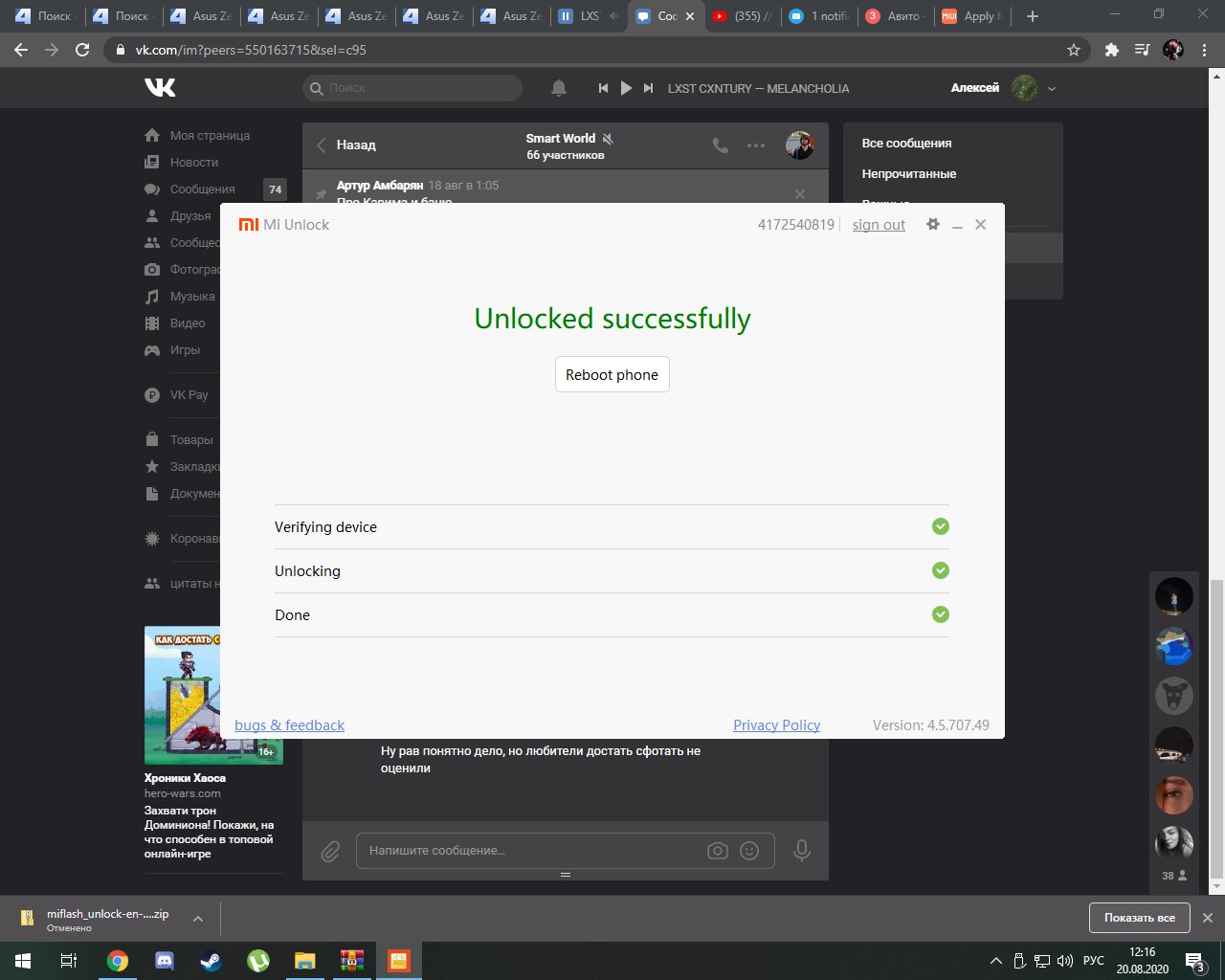The height and width of the screenshot is (980, 1225).
Task: Click the Reboot phone button
Action: pyautogui.click(x=612, y=374)
